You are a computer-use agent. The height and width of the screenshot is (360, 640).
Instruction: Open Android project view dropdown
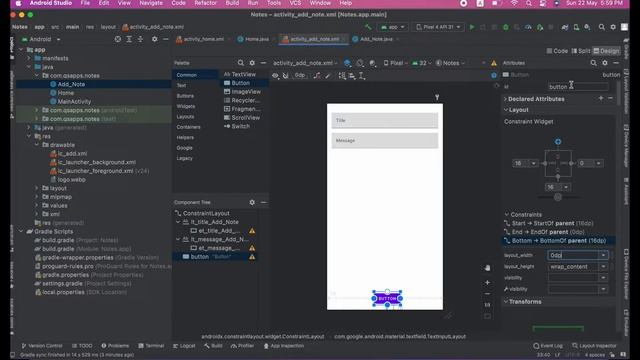pyautogui.click(x=41, y=39)
